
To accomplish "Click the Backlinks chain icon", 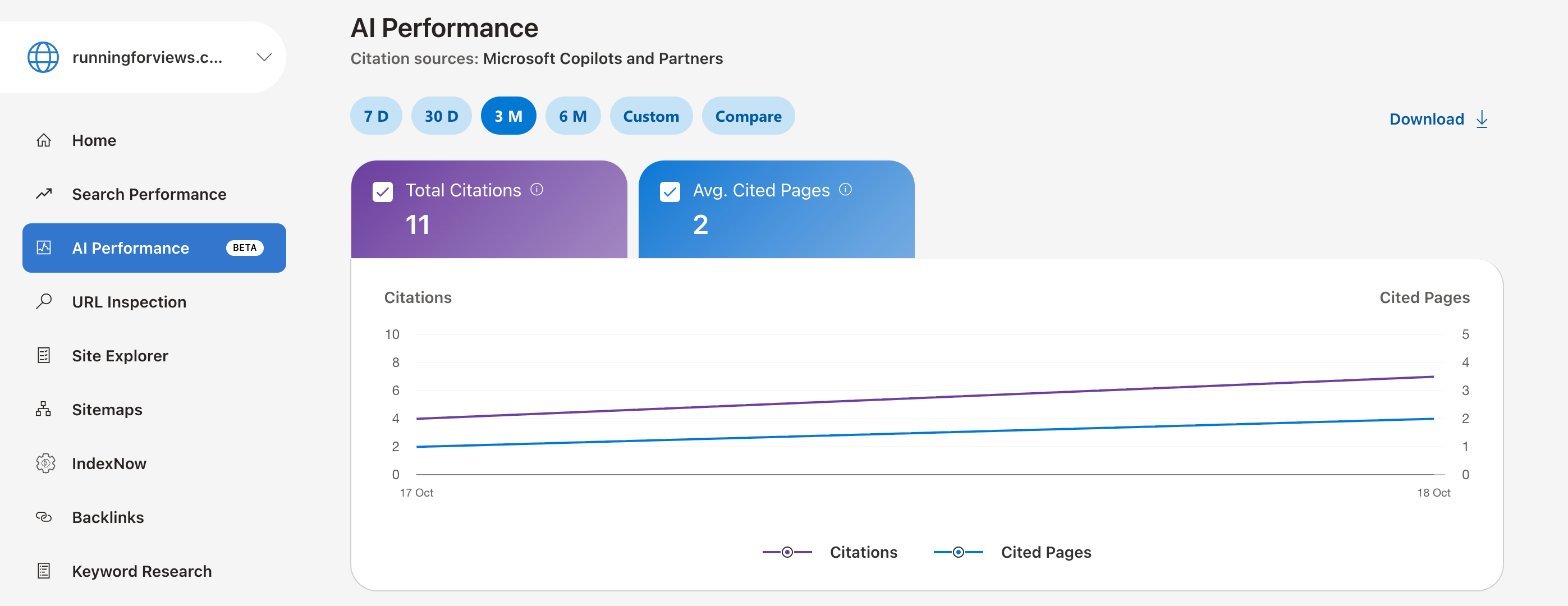I will 43,518.
